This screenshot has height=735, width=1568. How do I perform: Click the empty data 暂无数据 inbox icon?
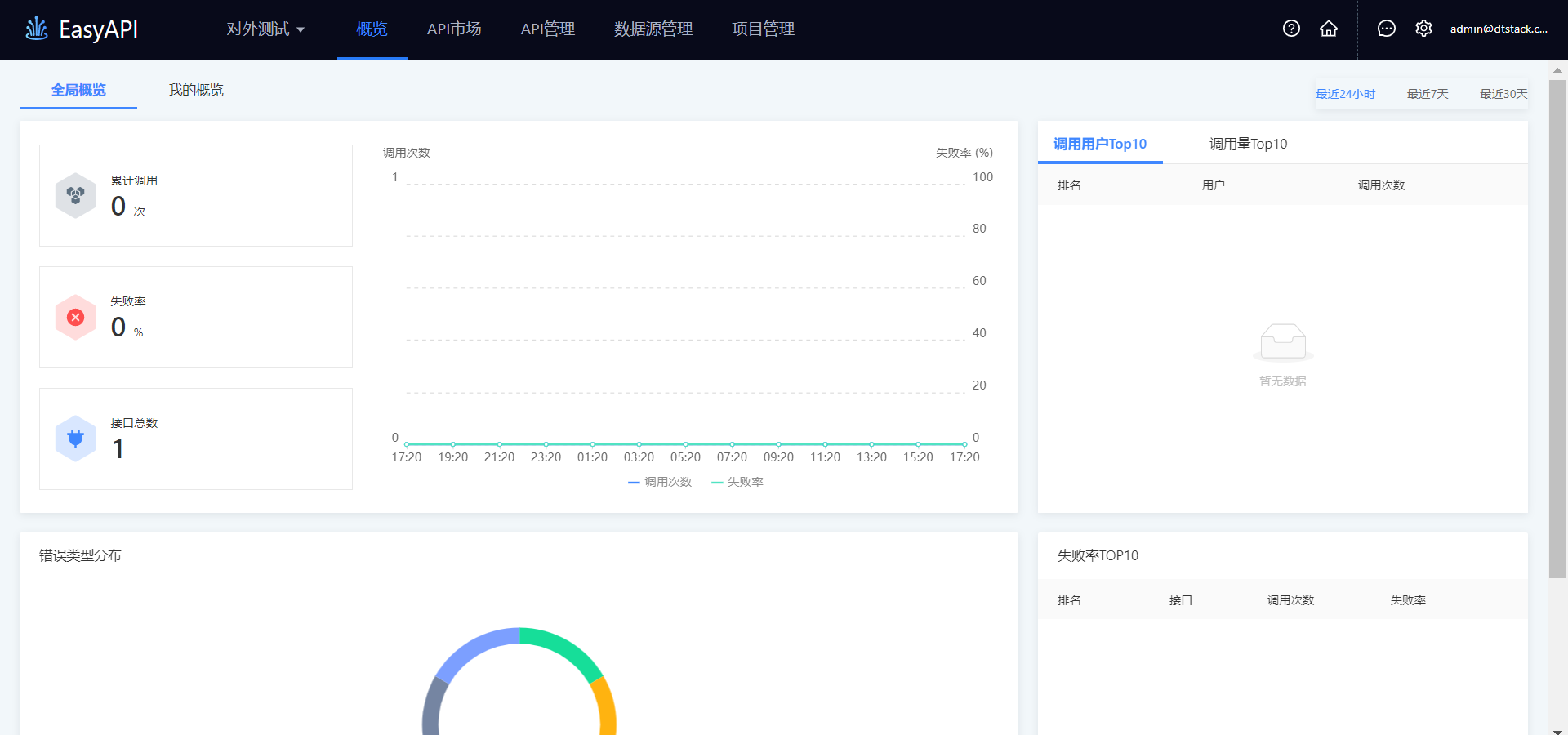1283,342
